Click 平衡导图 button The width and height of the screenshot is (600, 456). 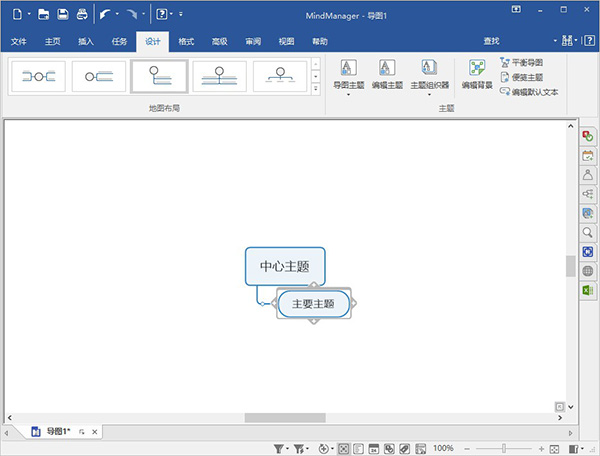526,62
